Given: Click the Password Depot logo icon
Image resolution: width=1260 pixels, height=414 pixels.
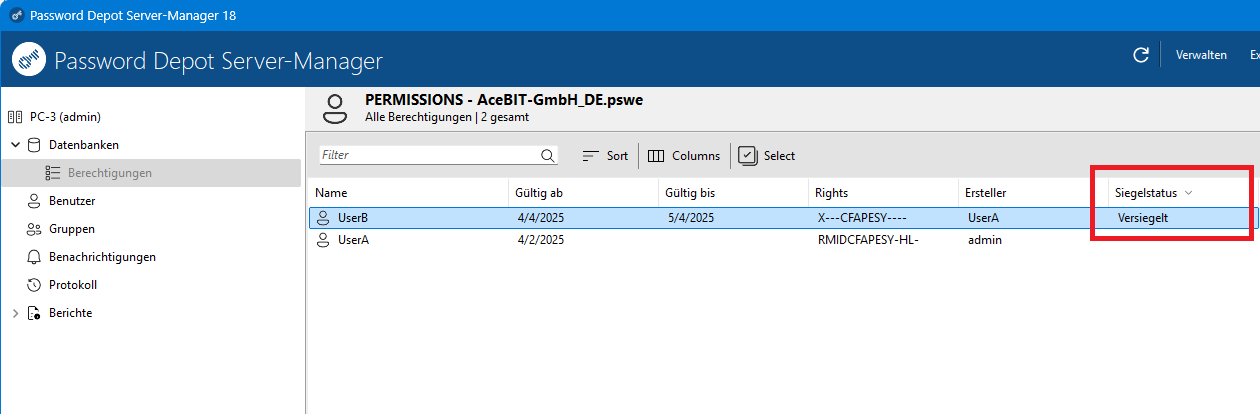Looking at the screenshot, I should tap(29, 59).
